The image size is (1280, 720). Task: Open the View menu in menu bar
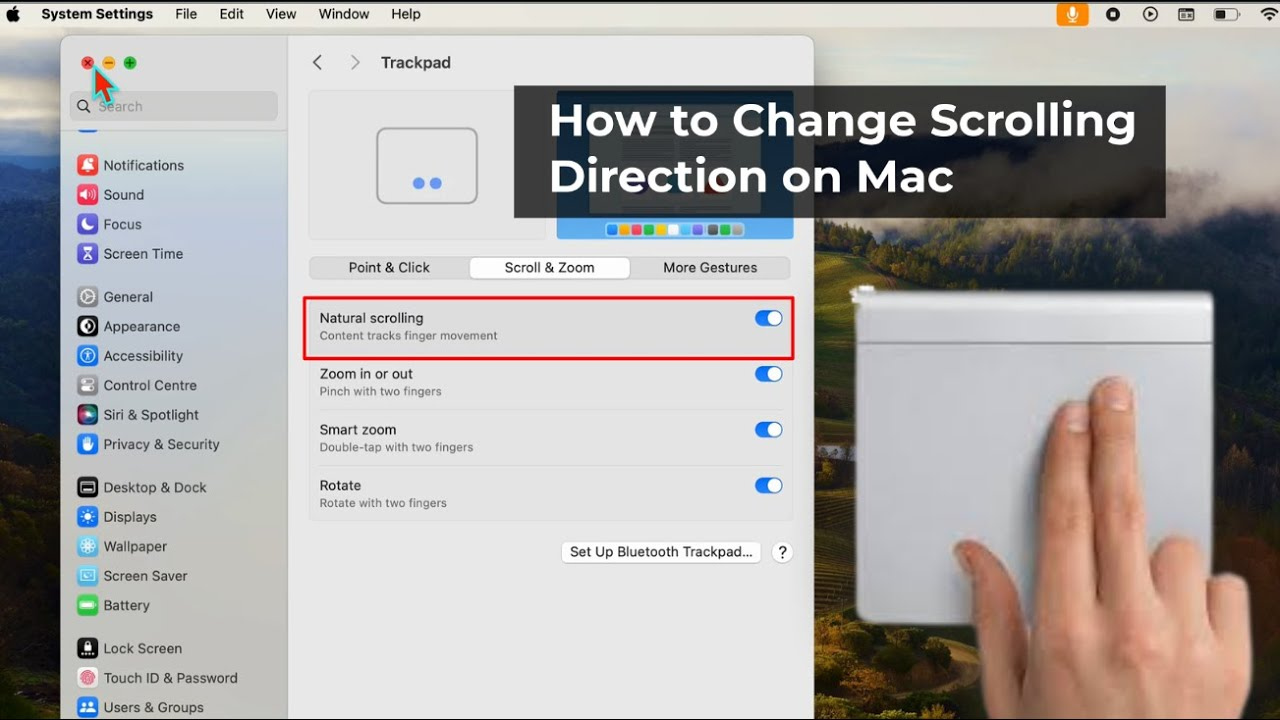(281, 14)
